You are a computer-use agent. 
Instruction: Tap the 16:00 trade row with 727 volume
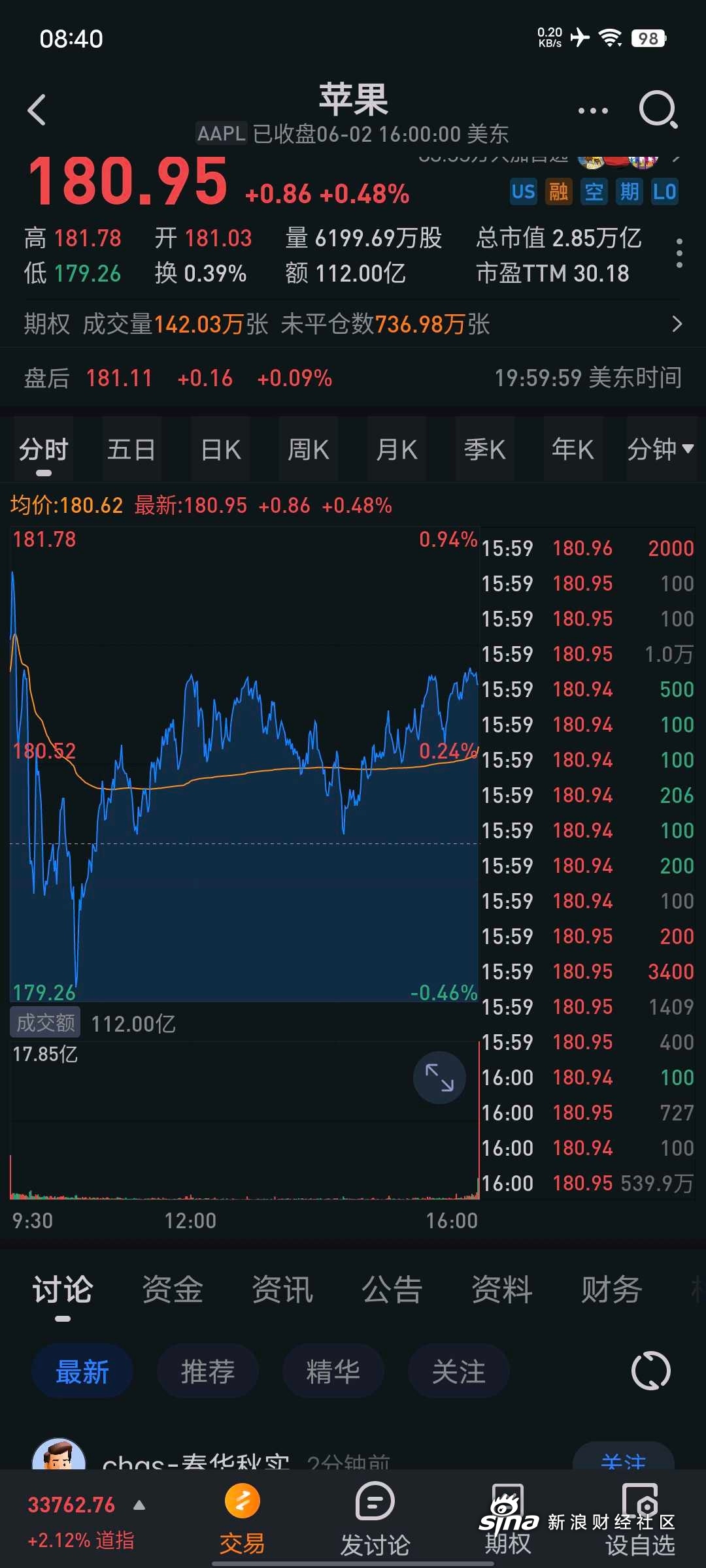pos(587,1113)
